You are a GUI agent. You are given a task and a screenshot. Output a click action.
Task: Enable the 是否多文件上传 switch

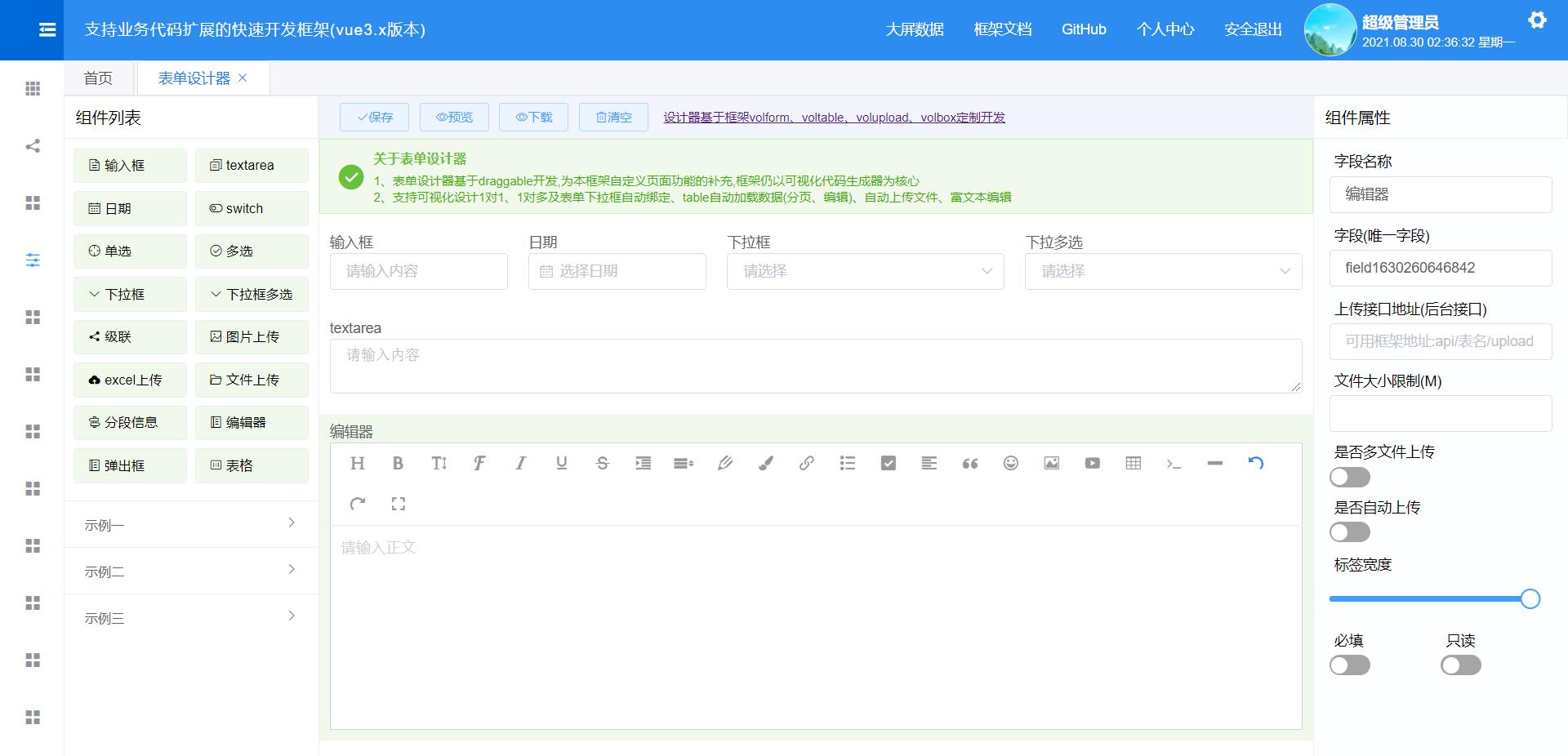(x=1349, y=477)
